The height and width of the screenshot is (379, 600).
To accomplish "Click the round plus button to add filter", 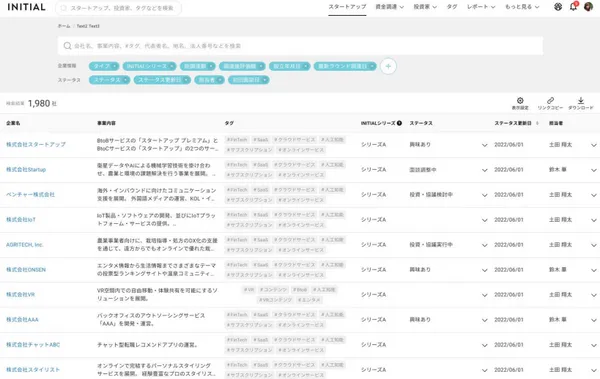I will coord(388,66).
